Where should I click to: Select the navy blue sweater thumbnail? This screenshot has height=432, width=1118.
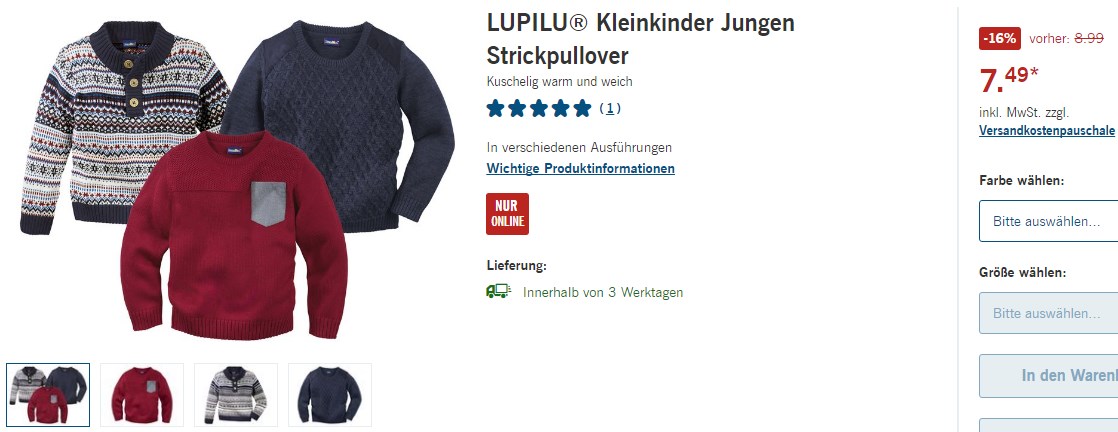click(x=330, y=395)
